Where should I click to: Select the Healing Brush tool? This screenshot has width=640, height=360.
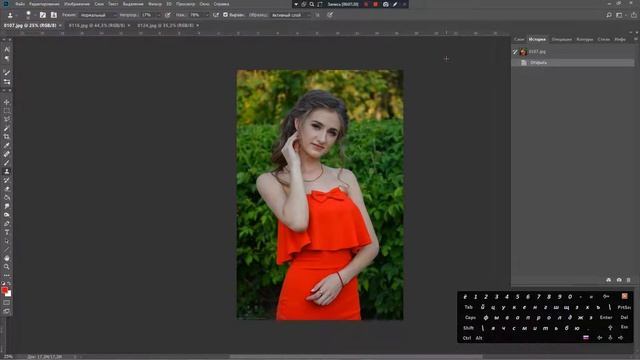[x=7, y=154]
